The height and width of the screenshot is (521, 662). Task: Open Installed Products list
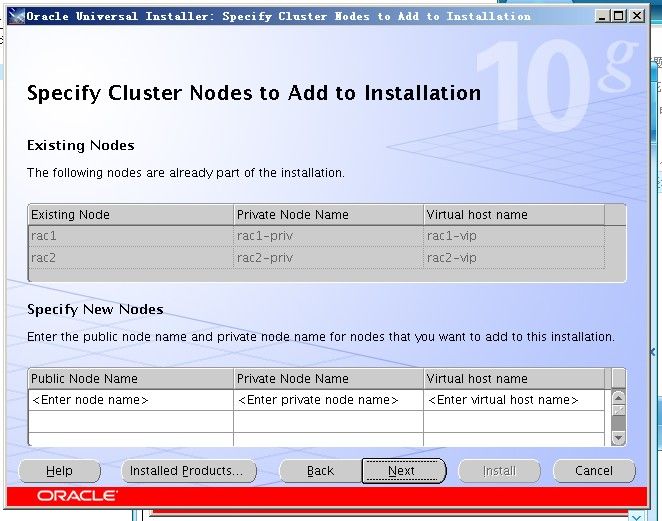(189, 471)
